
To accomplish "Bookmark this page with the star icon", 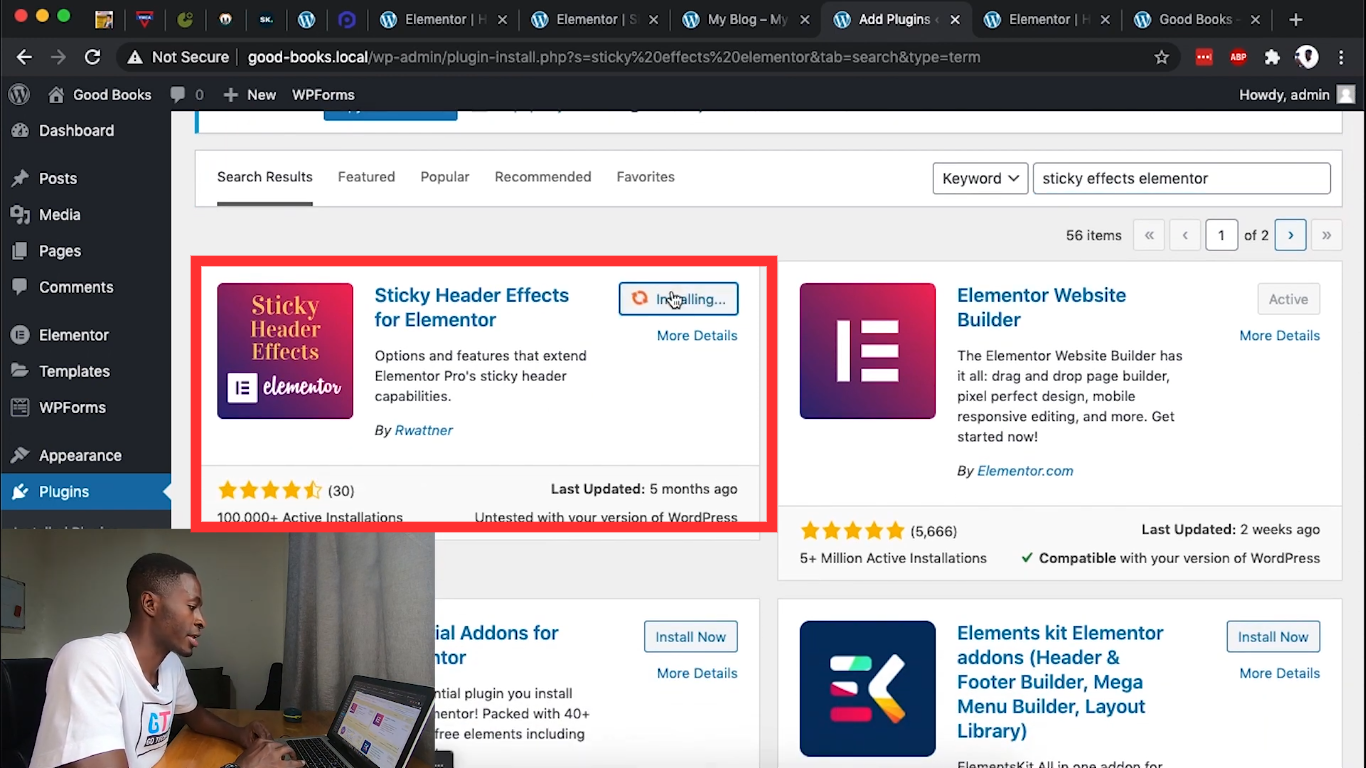I will (1161, 57).
